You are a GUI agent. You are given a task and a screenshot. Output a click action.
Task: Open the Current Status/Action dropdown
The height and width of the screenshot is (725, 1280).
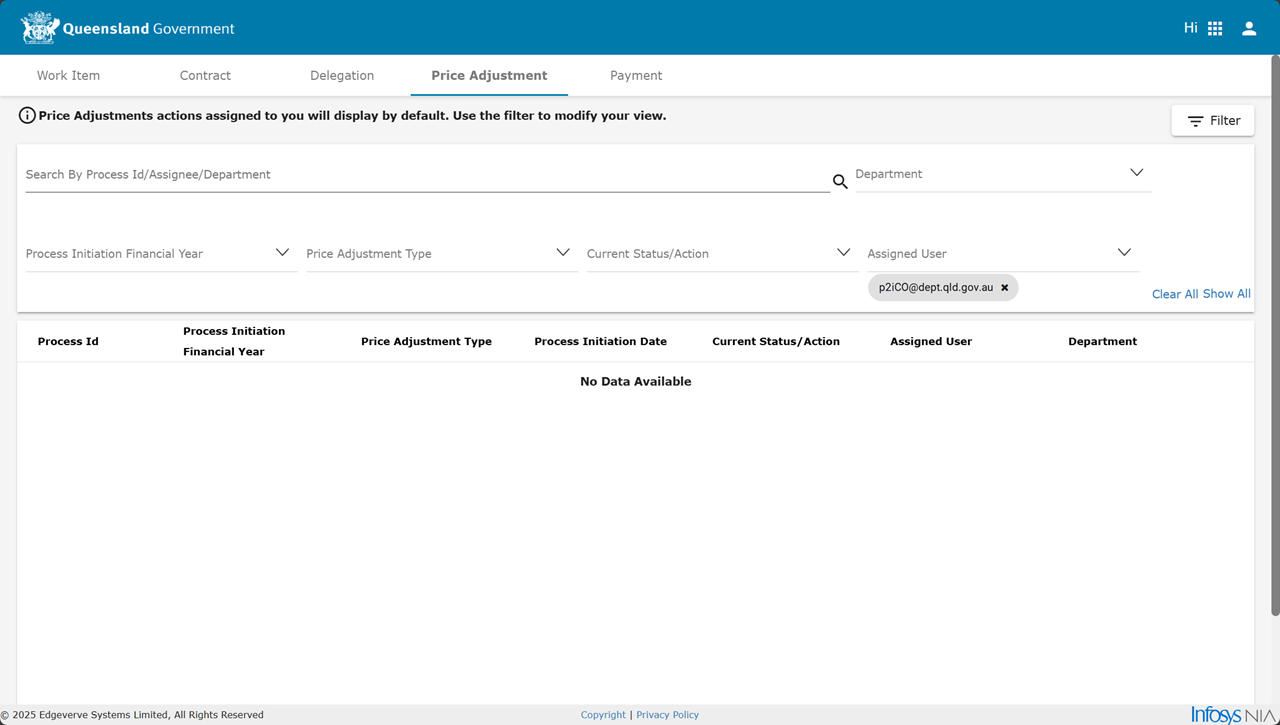coord(843,253)
